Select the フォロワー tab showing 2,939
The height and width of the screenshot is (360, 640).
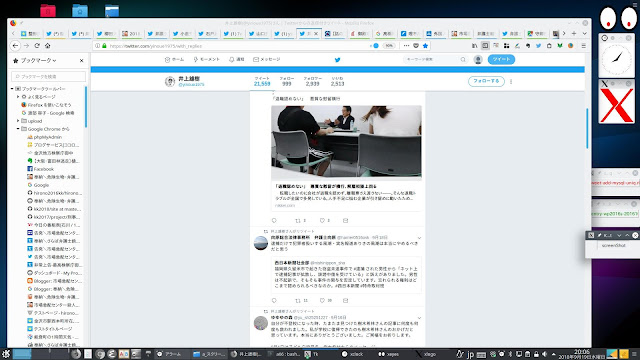tap(312, 81)
